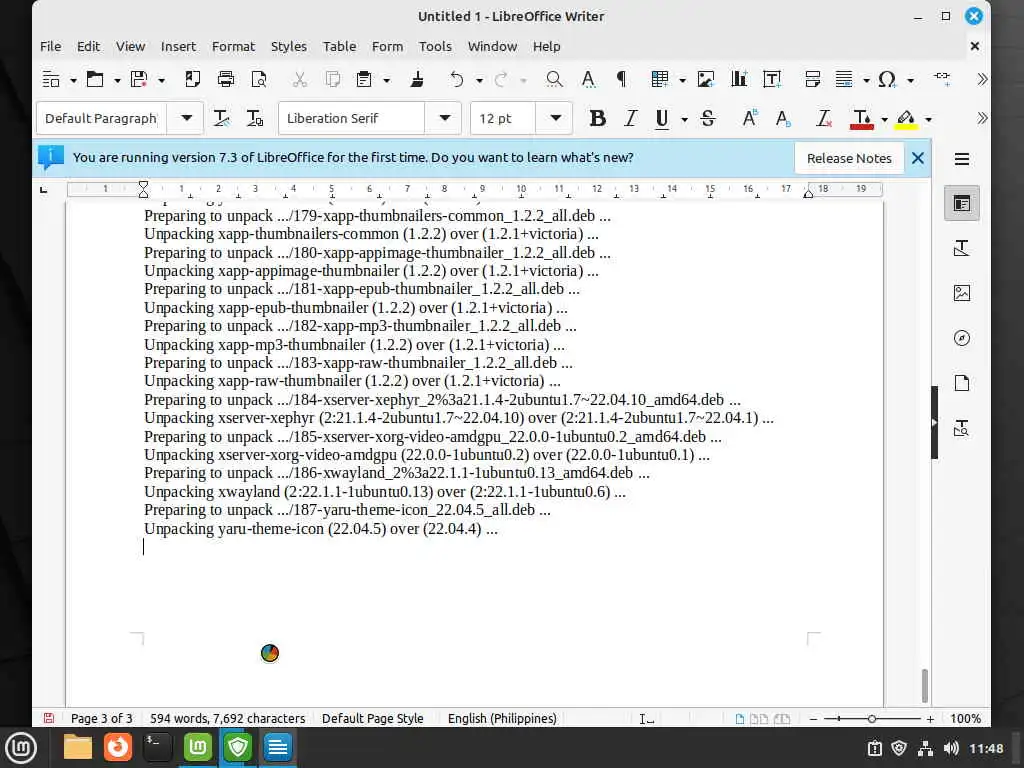Screen dimensions: 1024x768
Task: Run the Check Spelling icon
Action: point(588,80)
